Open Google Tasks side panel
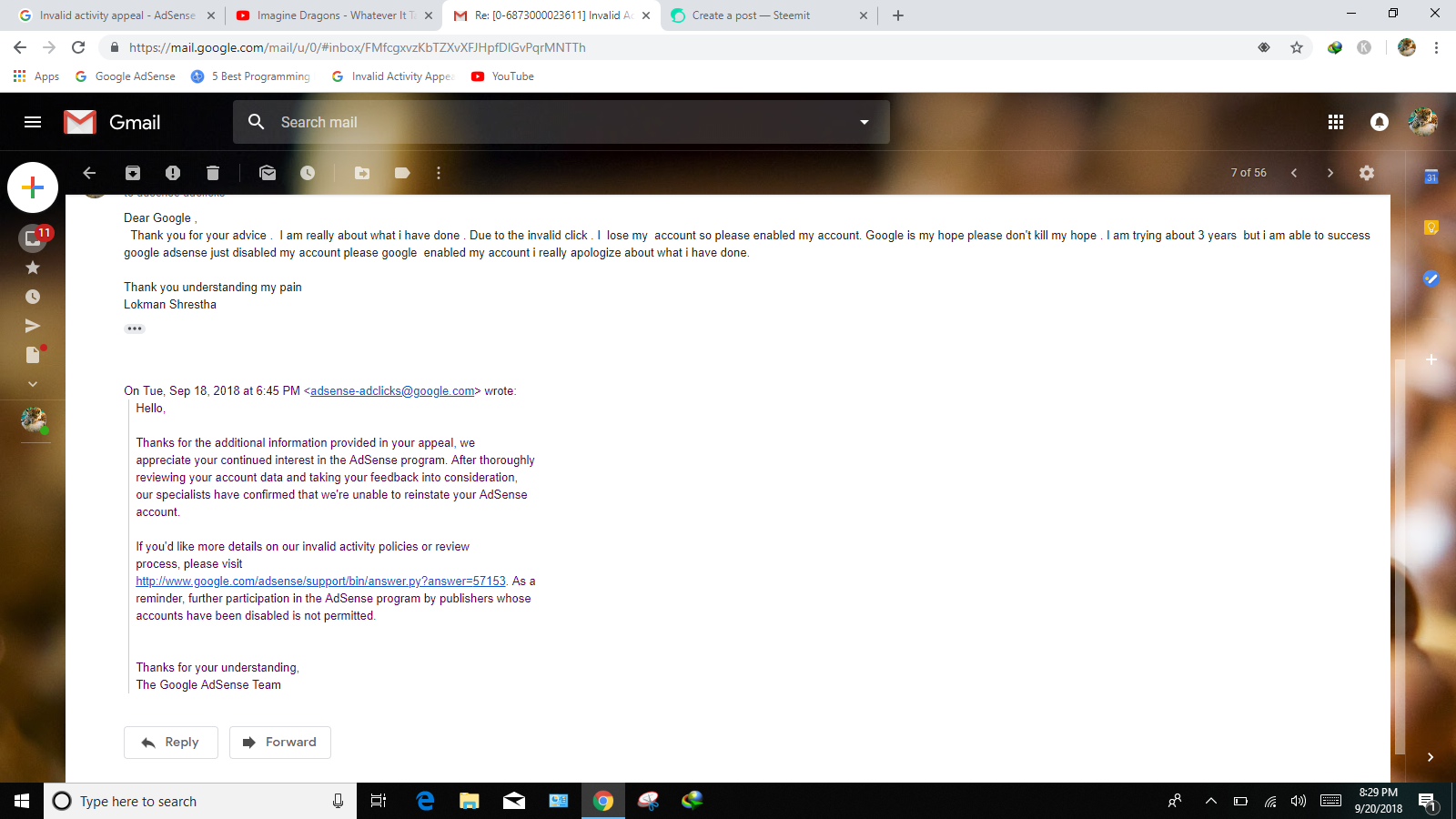 [x=1431, y=278]
